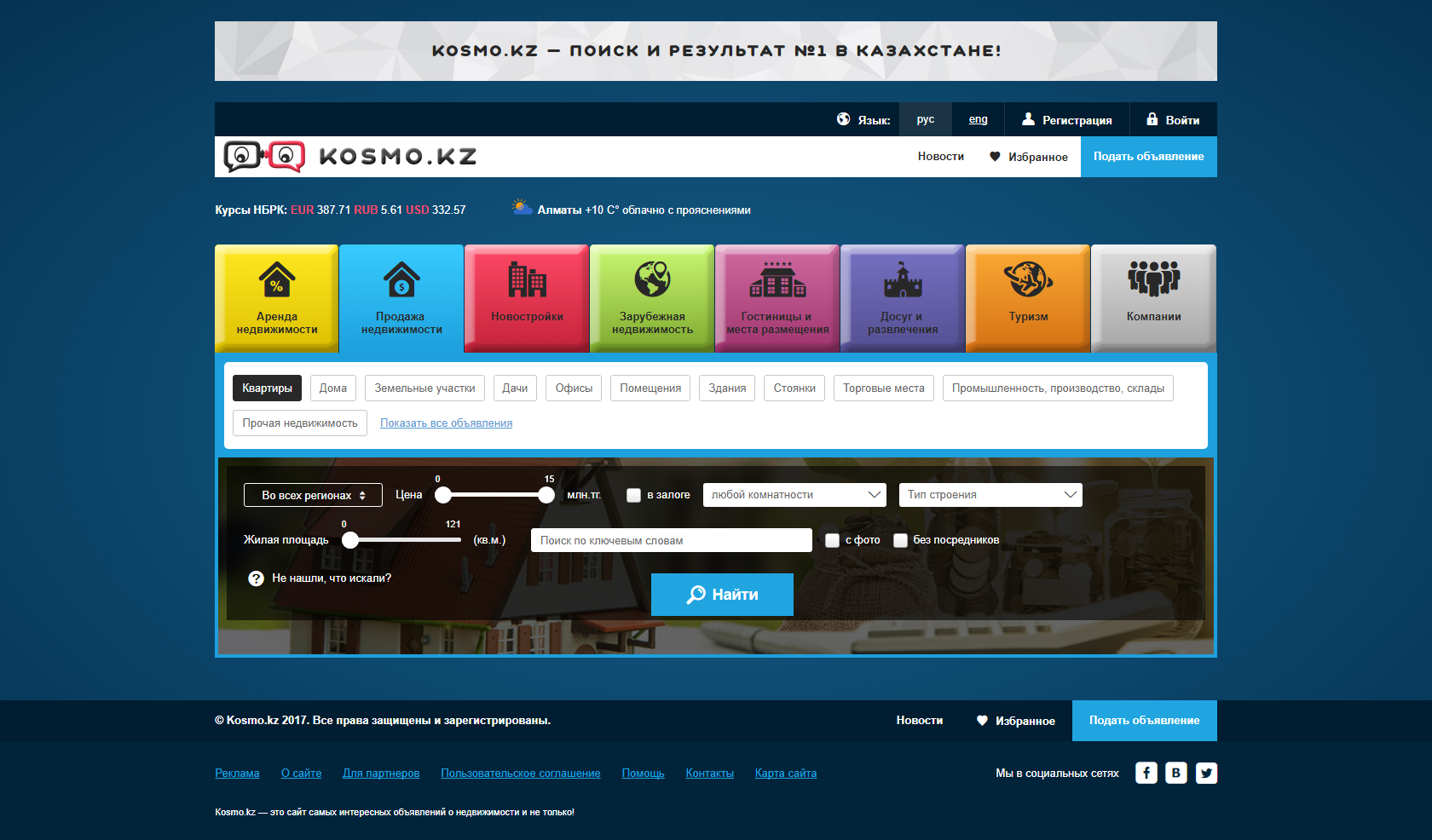Switch language to eng
Image resolution: width=1432 pixels, height=840 pixels.
pos(979,119)
